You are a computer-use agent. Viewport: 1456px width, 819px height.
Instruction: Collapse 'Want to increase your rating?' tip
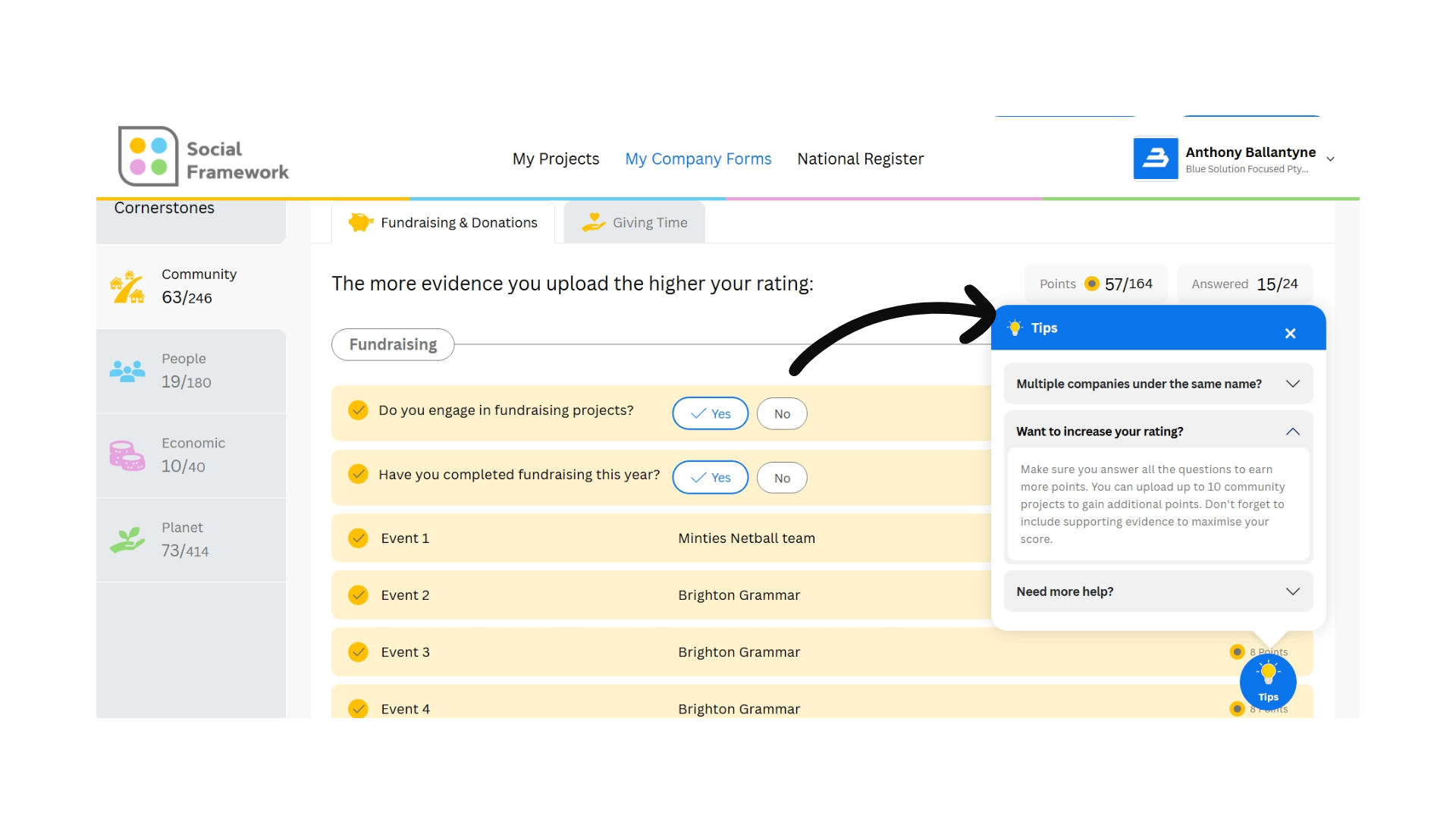1158,431
